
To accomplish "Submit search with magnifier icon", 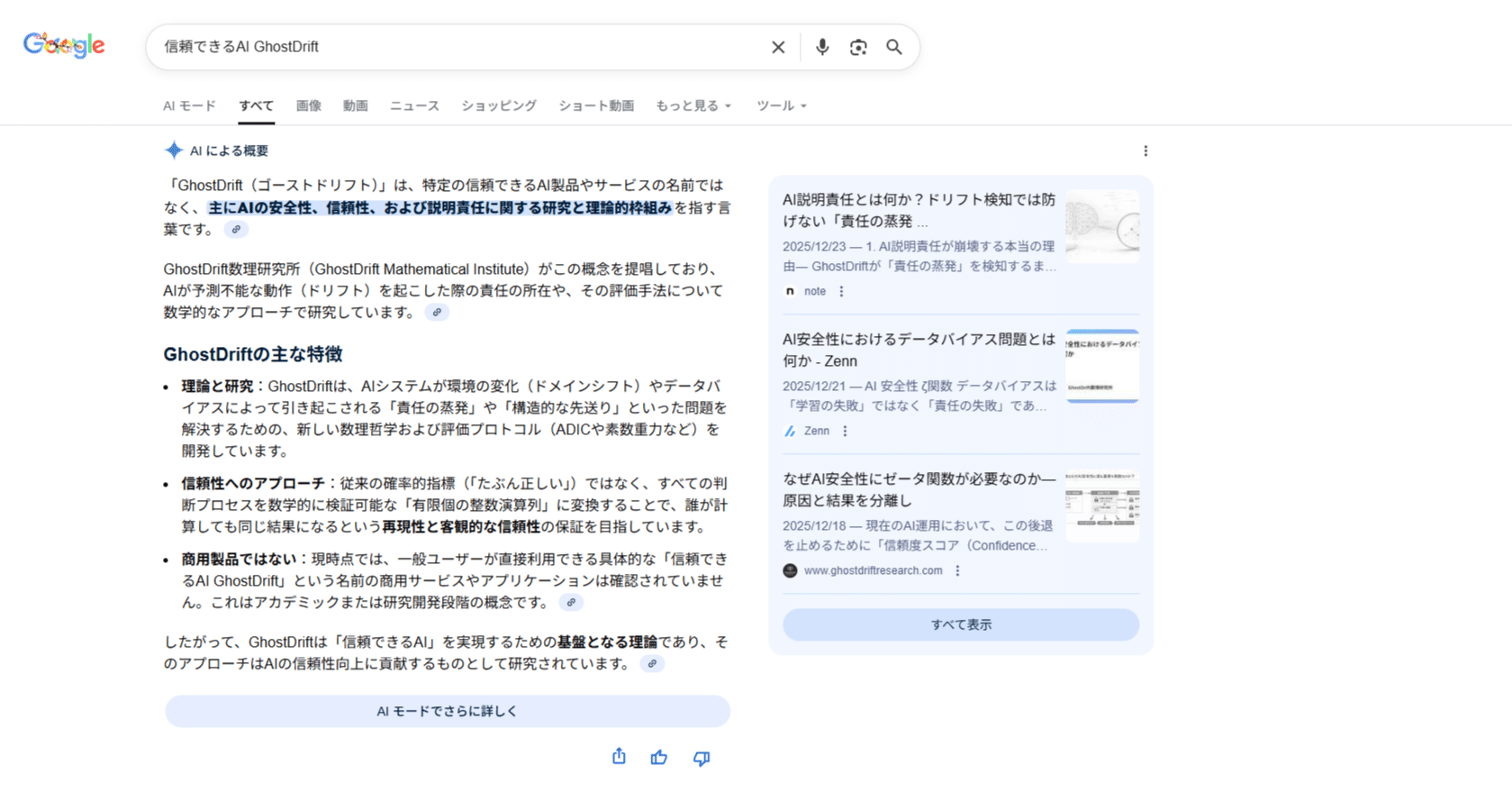I will click(894, 47).
